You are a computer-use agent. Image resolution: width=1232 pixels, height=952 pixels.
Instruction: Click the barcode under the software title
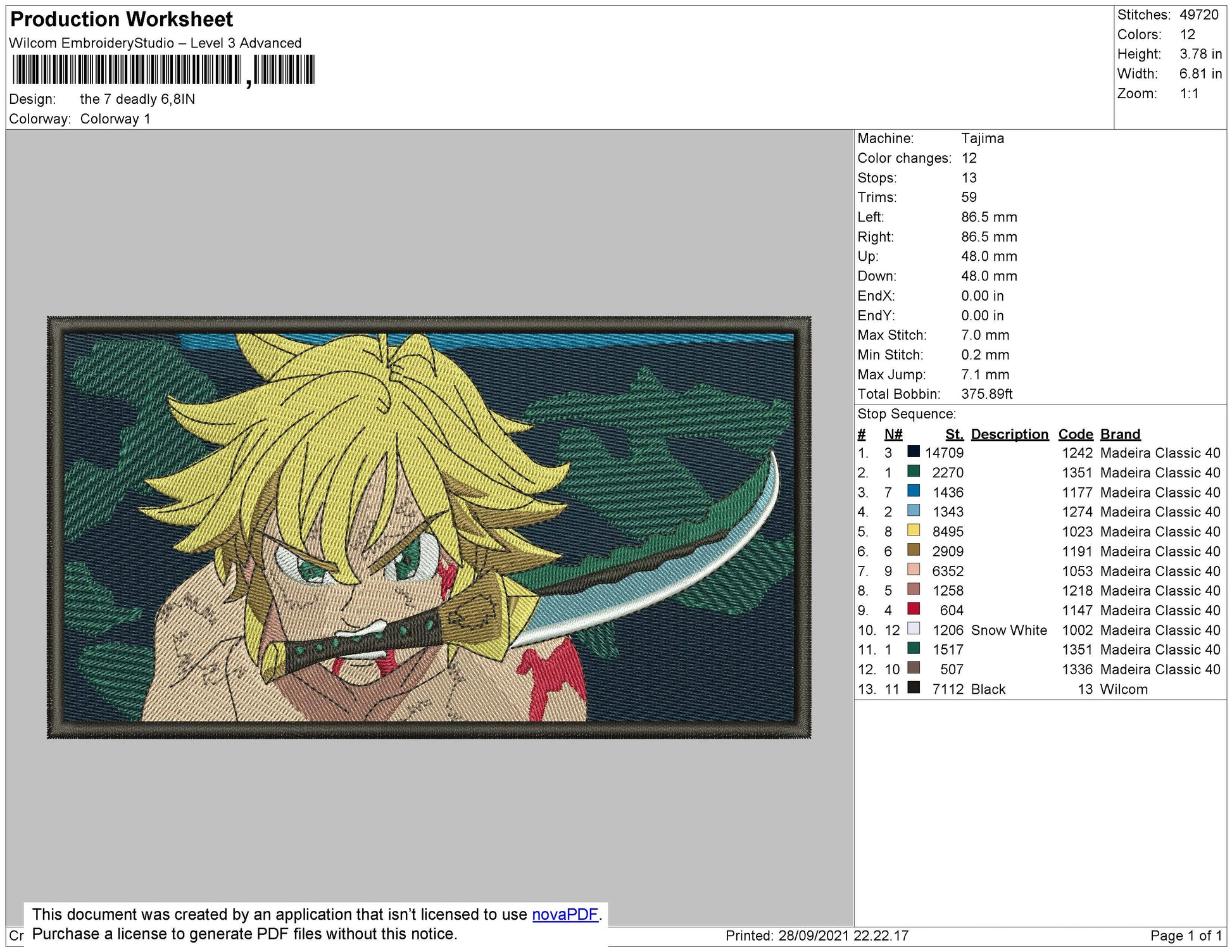coord(163,70)
